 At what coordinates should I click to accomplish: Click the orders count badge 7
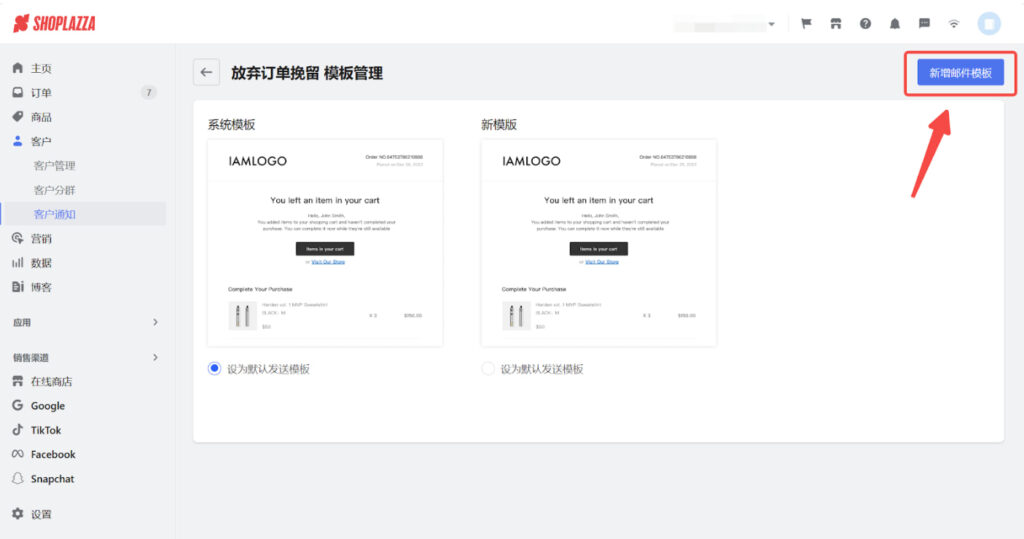pos(149,92)
